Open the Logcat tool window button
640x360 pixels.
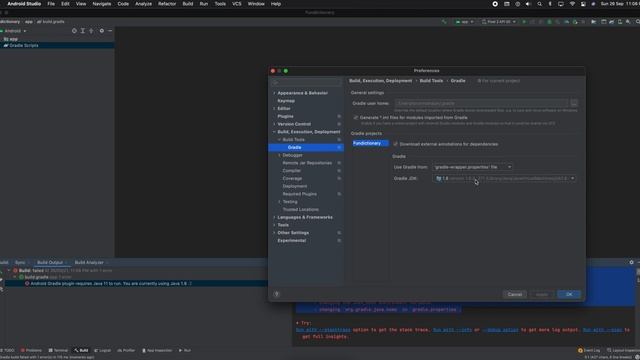(102, 350)
